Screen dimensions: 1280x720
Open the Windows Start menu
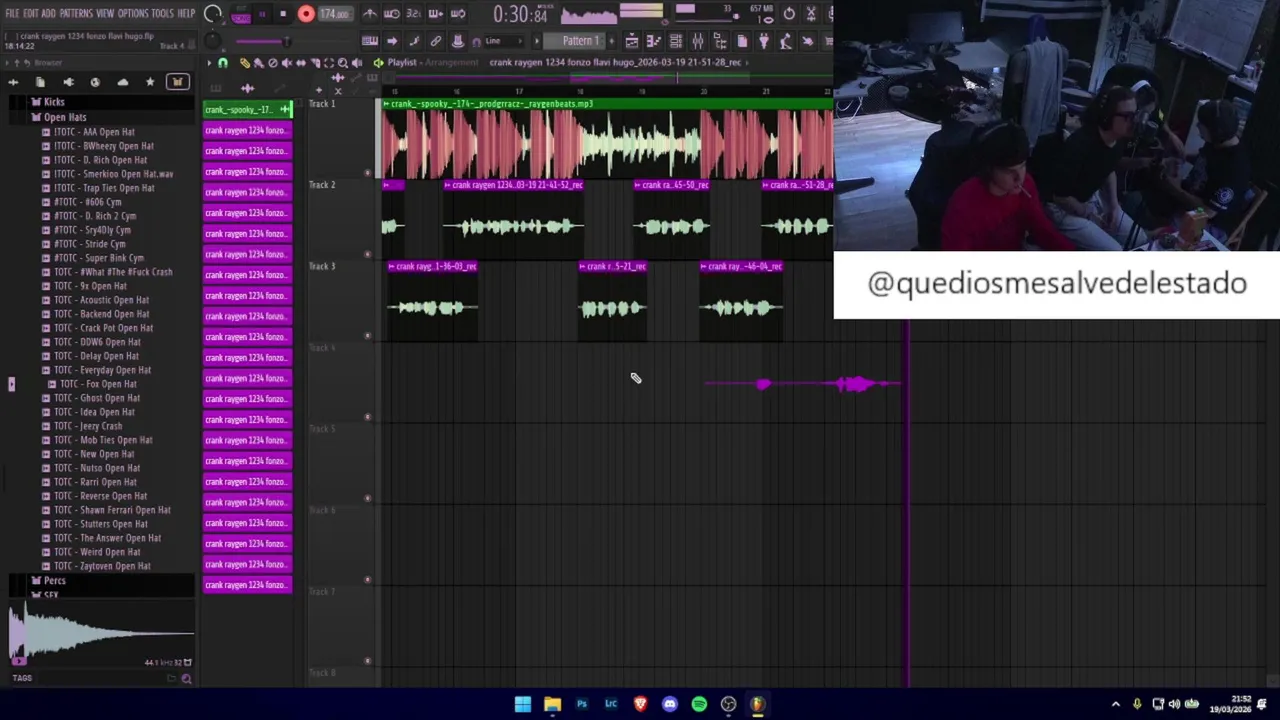click(x=523, y=704)
